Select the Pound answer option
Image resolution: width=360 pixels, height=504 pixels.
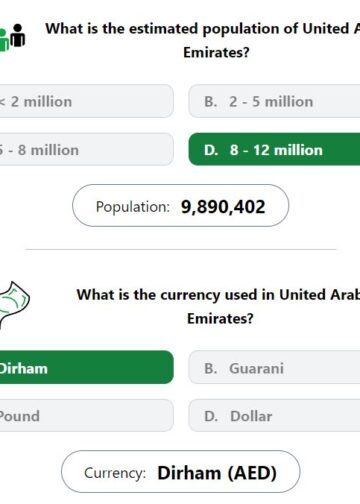point(86,415)
